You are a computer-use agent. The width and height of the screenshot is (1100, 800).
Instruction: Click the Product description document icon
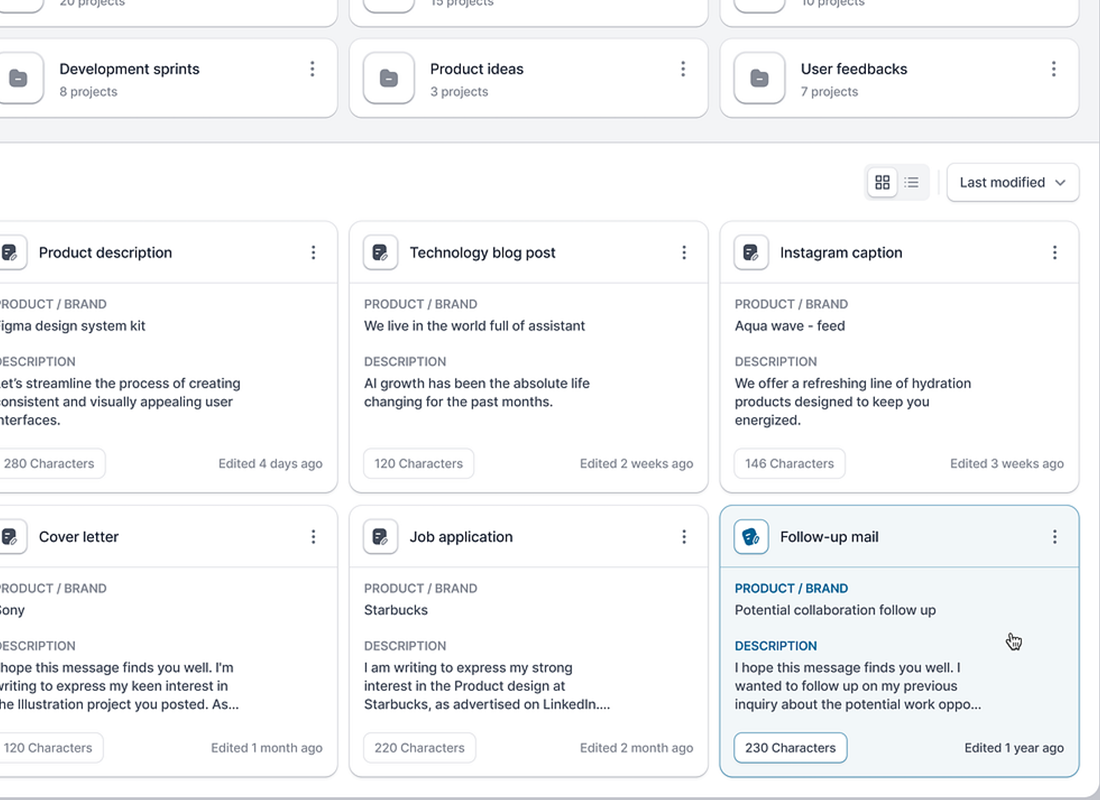pyautogui.click(x=10, y=252)
